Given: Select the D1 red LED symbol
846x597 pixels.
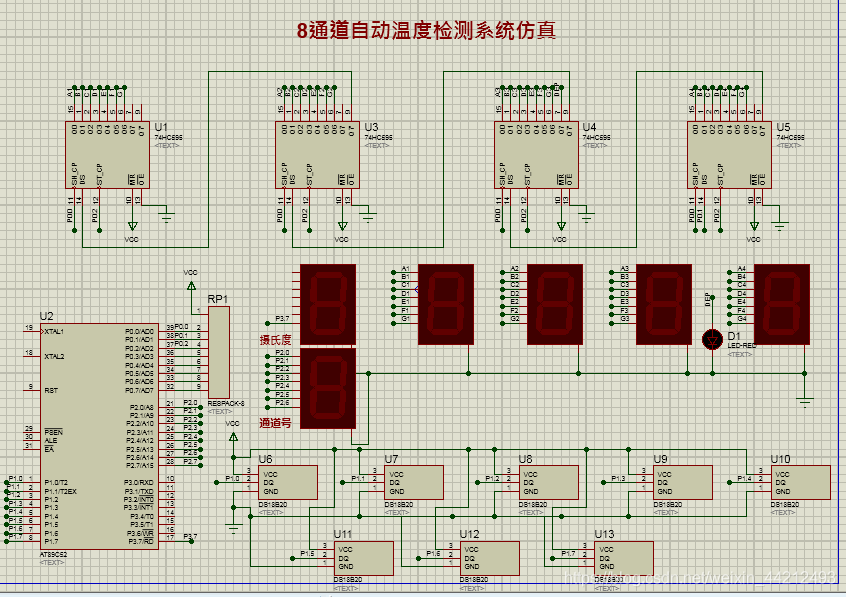Looking at the screenshot, I should coord(712,340).
